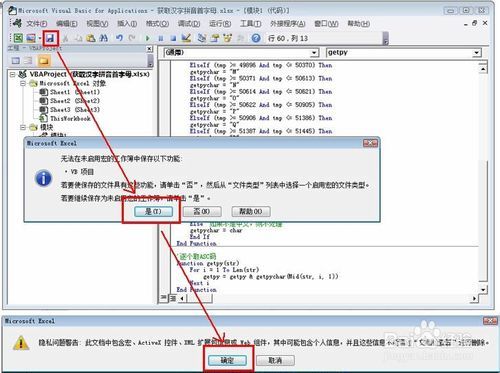The height and width of the screenshot is (373, 500).
Task: Click the Insert UserForm toolbar icon
Action: [x=31, y=38]
